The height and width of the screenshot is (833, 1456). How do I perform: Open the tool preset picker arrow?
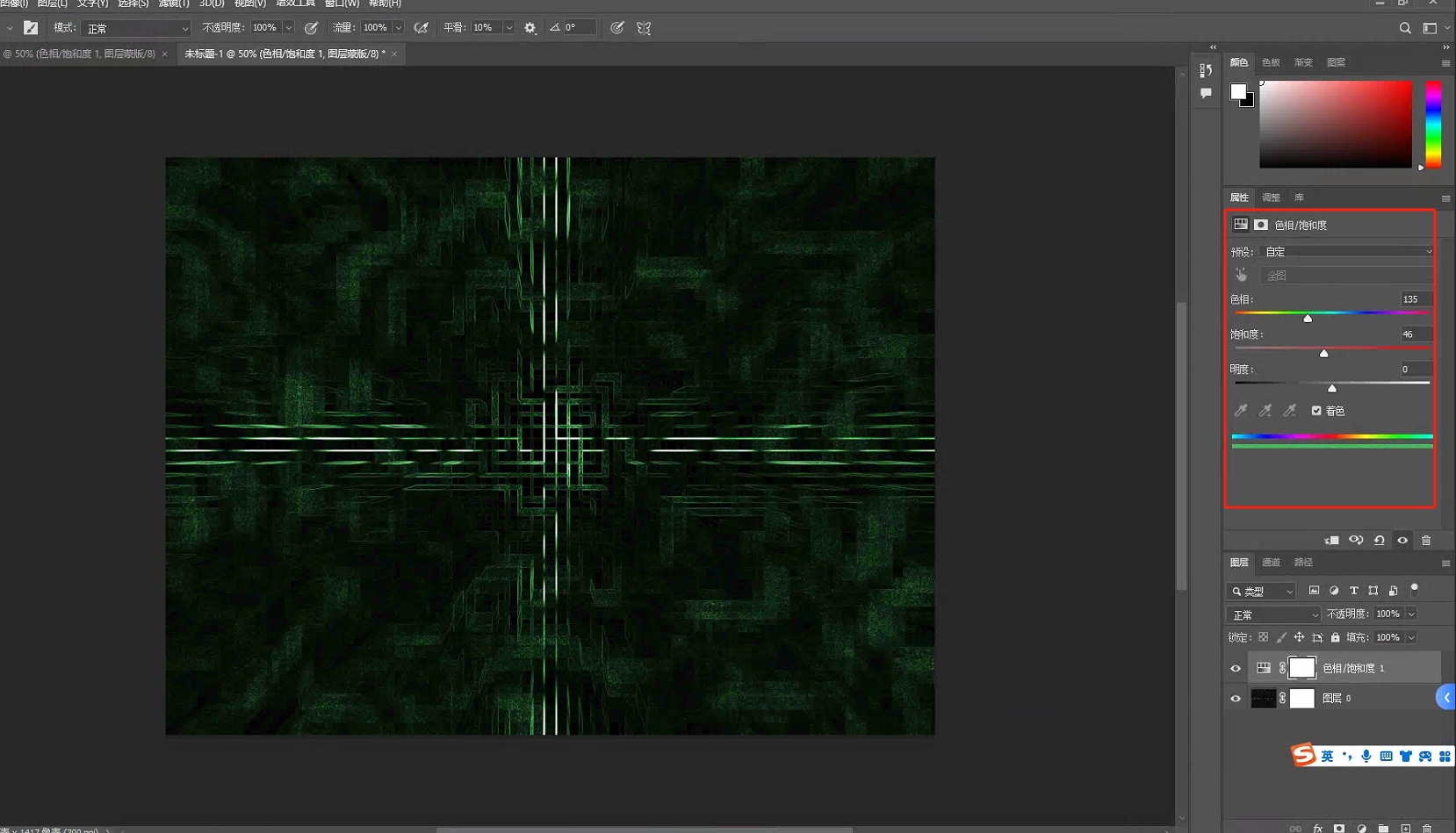point(10,28)
